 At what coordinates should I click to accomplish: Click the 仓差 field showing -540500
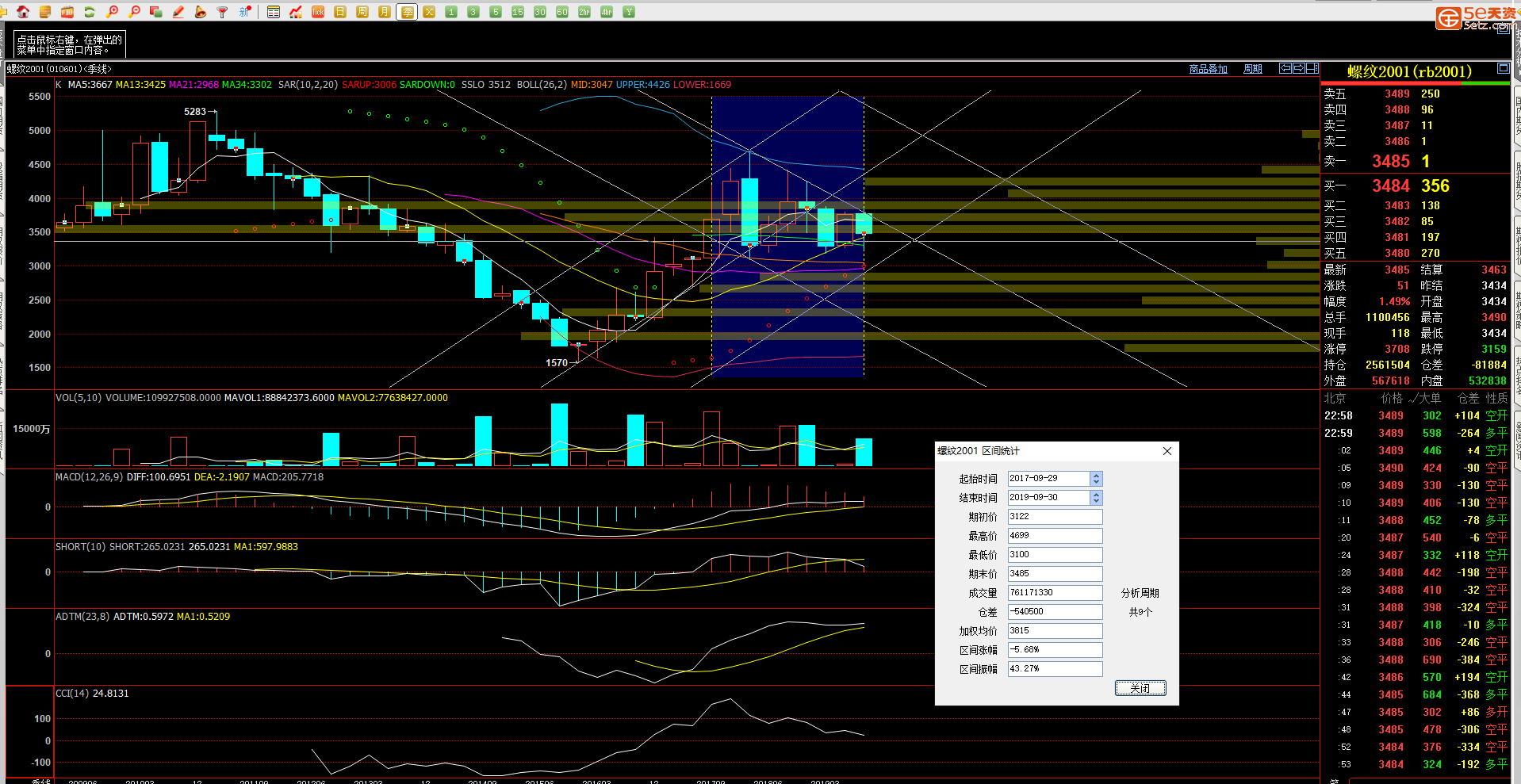(x=1055, y=612)
